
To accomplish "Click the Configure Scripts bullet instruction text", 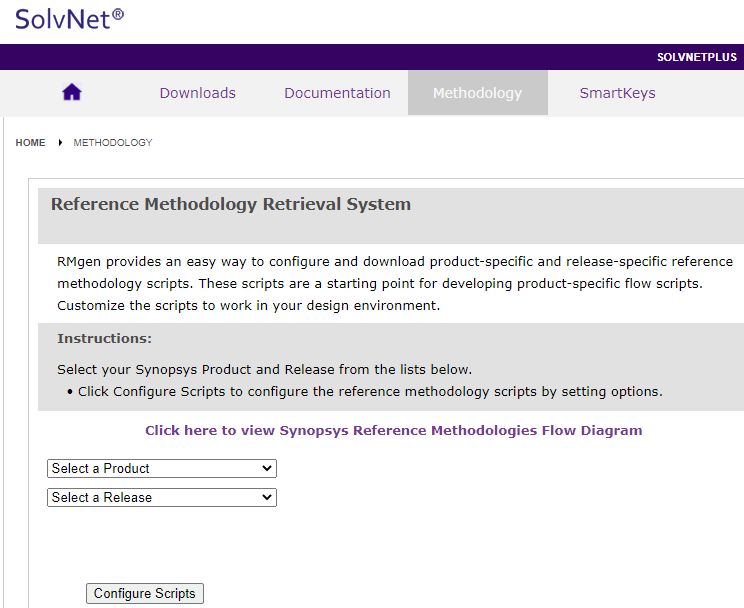I will [x=369, y=391].
